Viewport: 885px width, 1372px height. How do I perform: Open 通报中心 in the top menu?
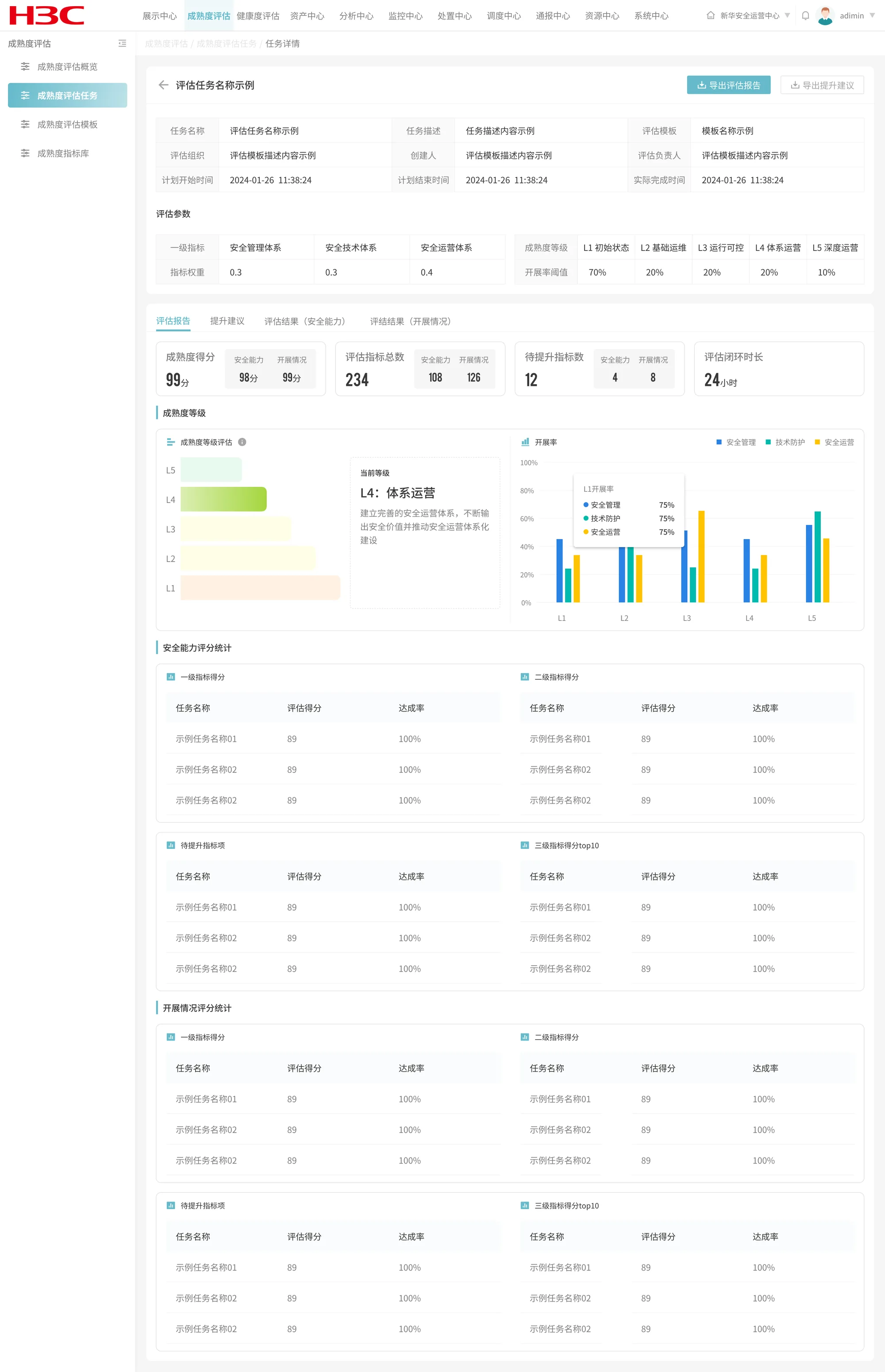click(x=553, y=15)
